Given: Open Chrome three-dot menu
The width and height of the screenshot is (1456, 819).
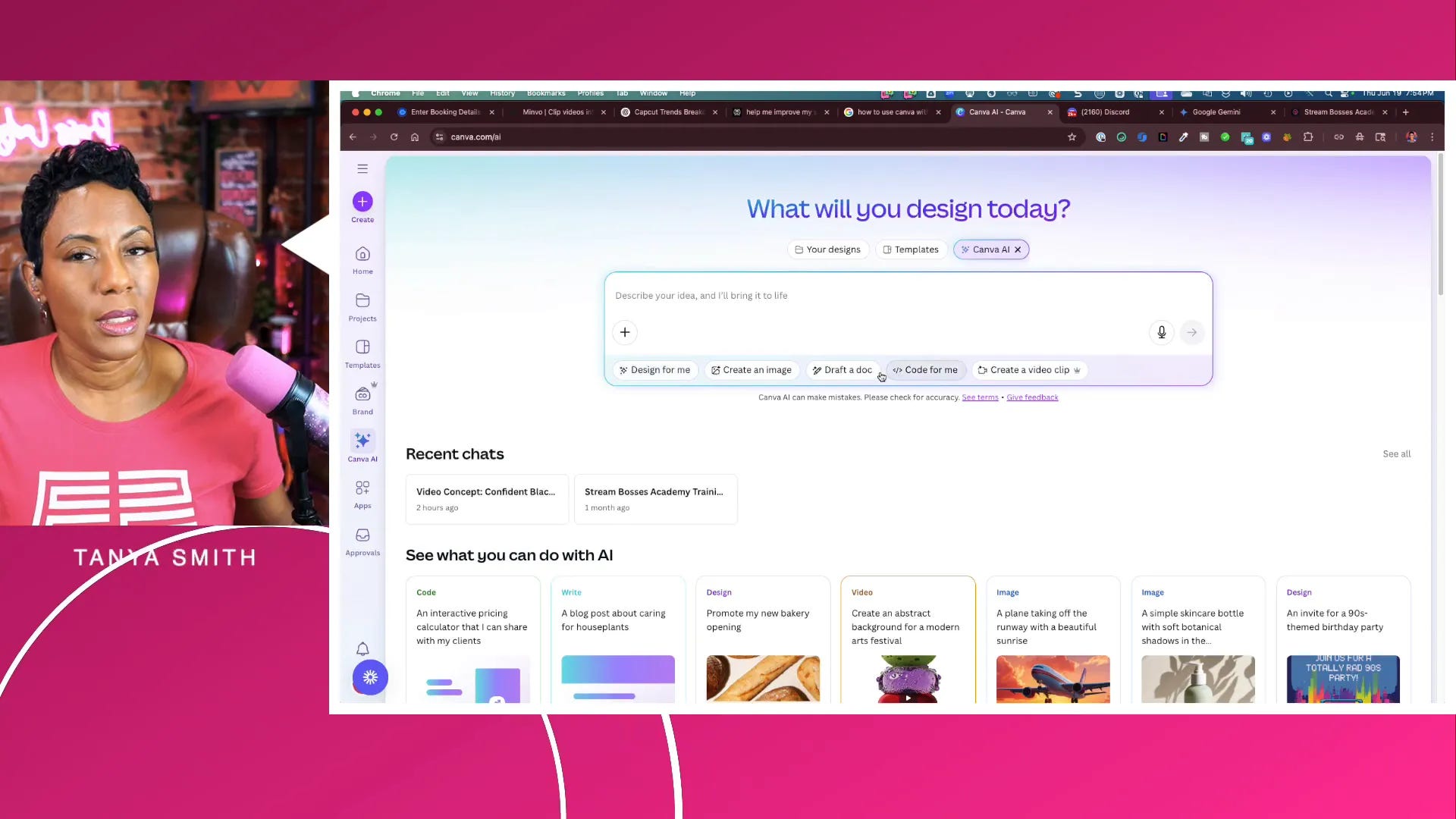Looking at the screenshot, I should tap(1432, 137).
